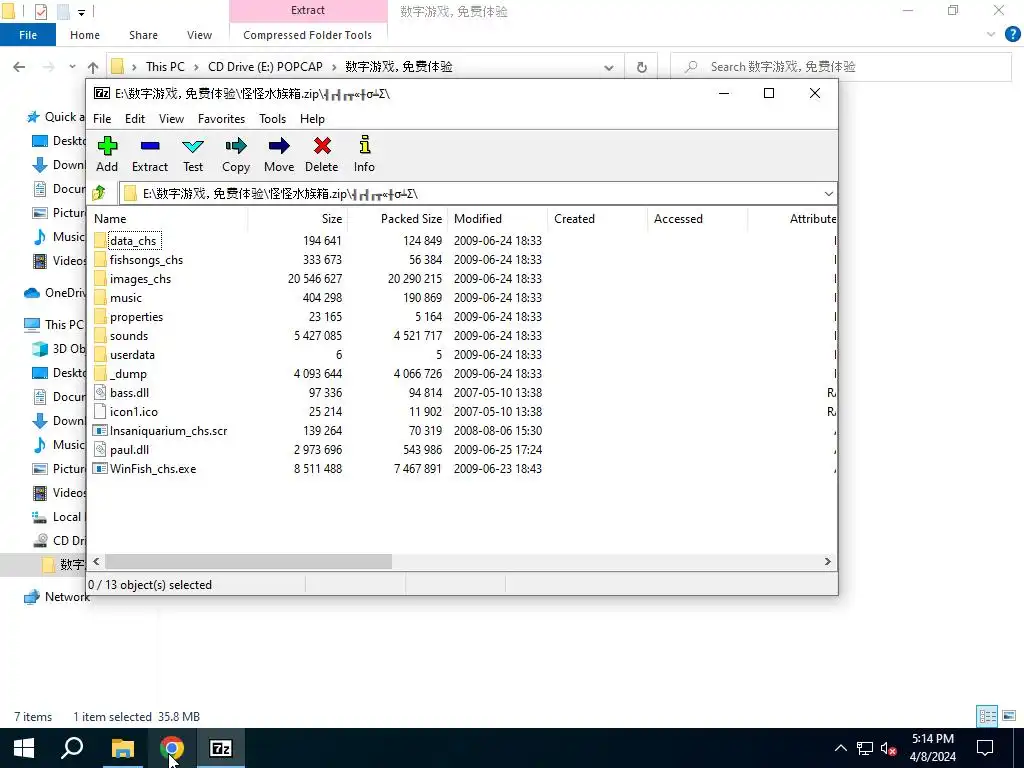Image resolution: width=1024 pixels, height=768 pixels.
Task: Open the Explorer help question icon
Action: [x=1012, y=35]
